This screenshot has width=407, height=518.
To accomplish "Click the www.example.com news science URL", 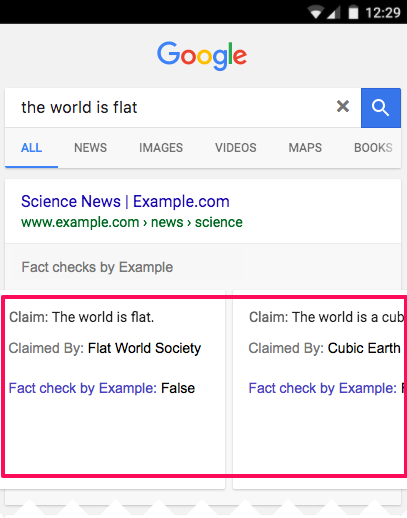I will [132, 222].
